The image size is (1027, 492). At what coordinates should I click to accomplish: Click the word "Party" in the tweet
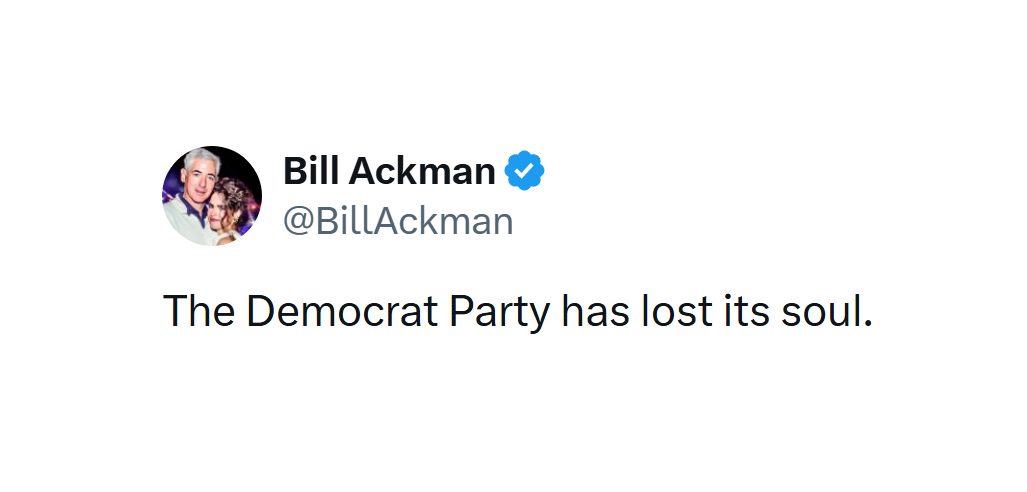[x=499, y=311]
